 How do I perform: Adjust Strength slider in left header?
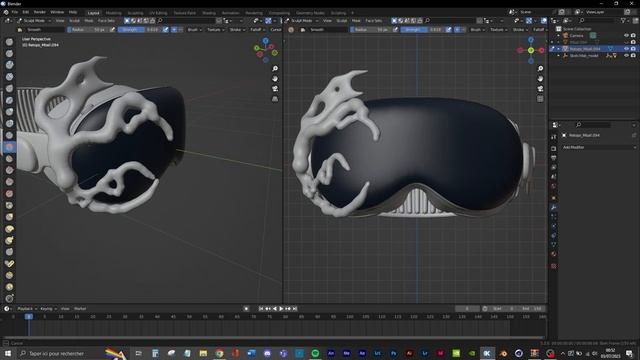pos(140,30)
